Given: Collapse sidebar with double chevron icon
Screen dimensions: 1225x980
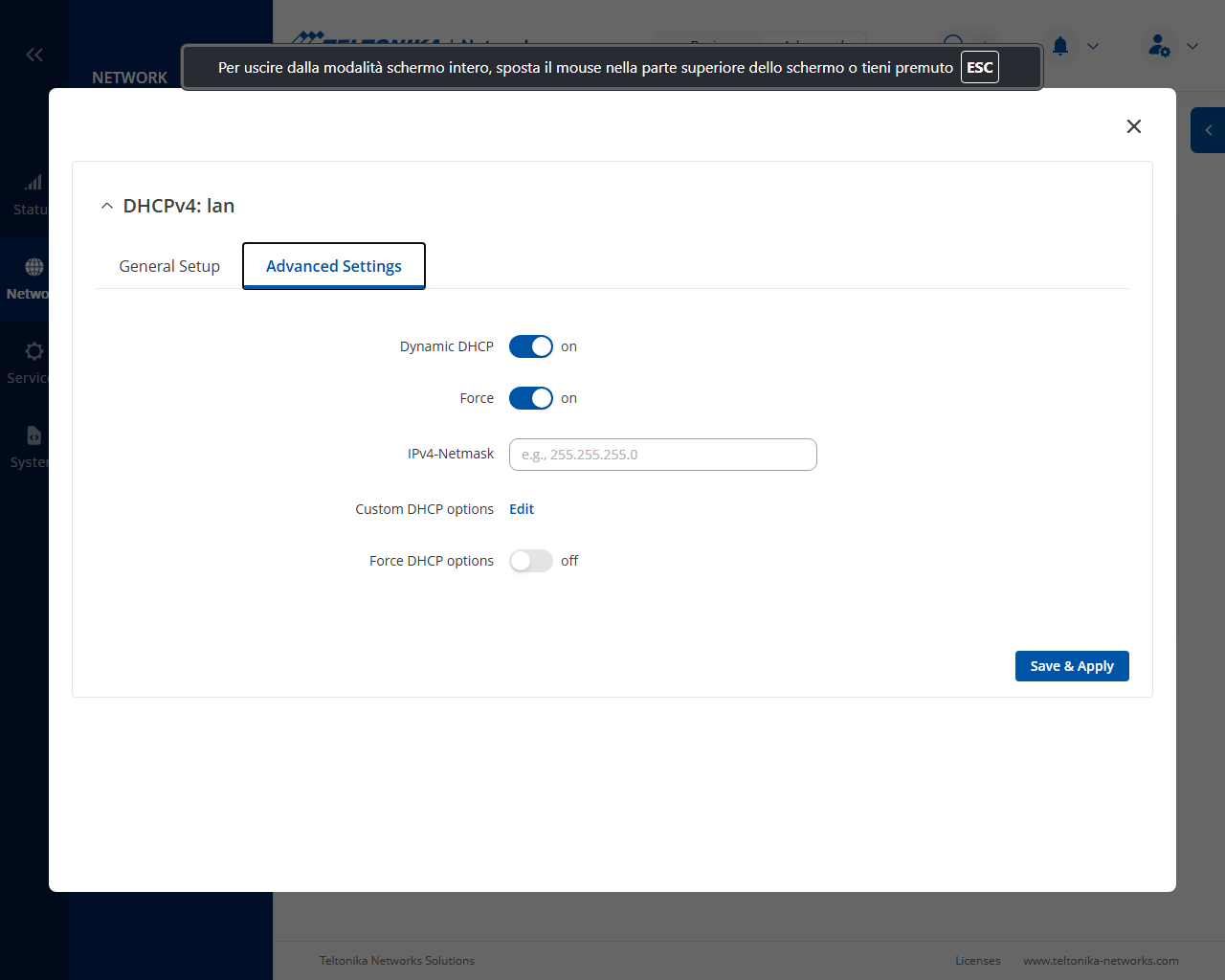Looking at the screenshot, I should coord(34,55).
